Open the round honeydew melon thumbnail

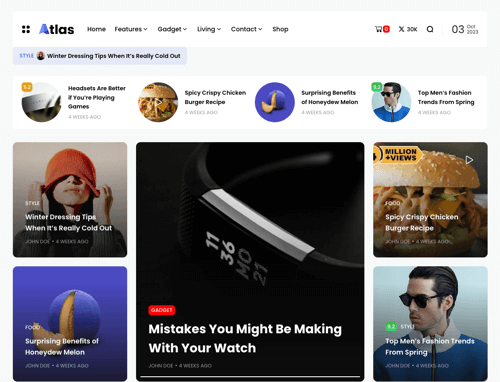click(x=275, y=102)
